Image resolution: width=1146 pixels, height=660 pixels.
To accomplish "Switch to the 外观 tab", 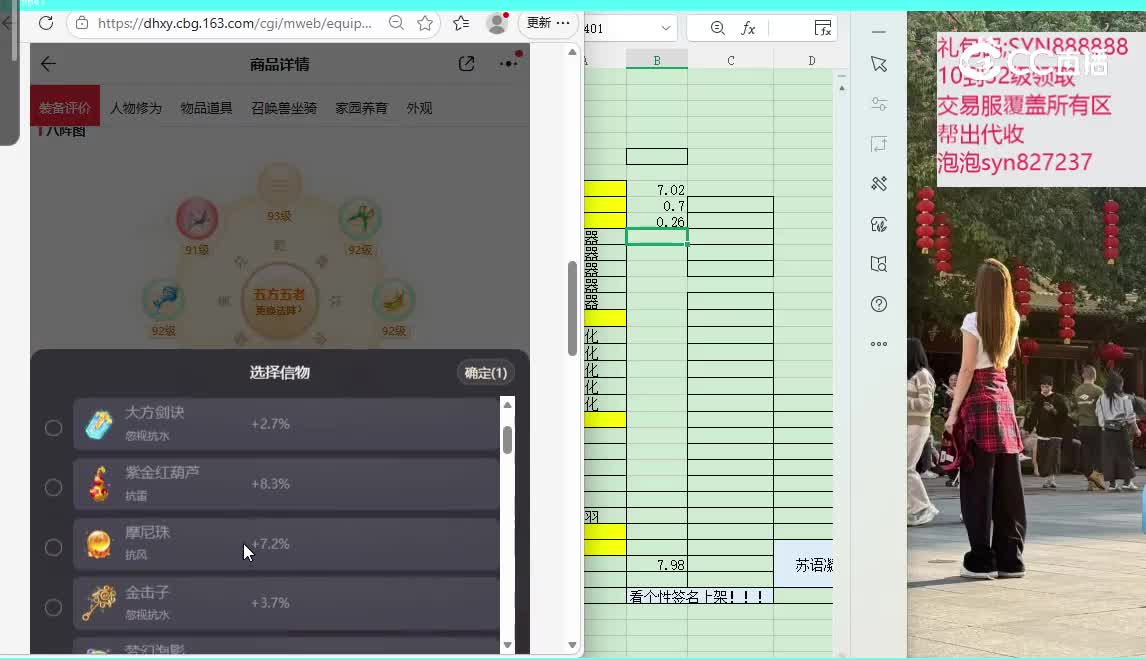I will 420,108.
